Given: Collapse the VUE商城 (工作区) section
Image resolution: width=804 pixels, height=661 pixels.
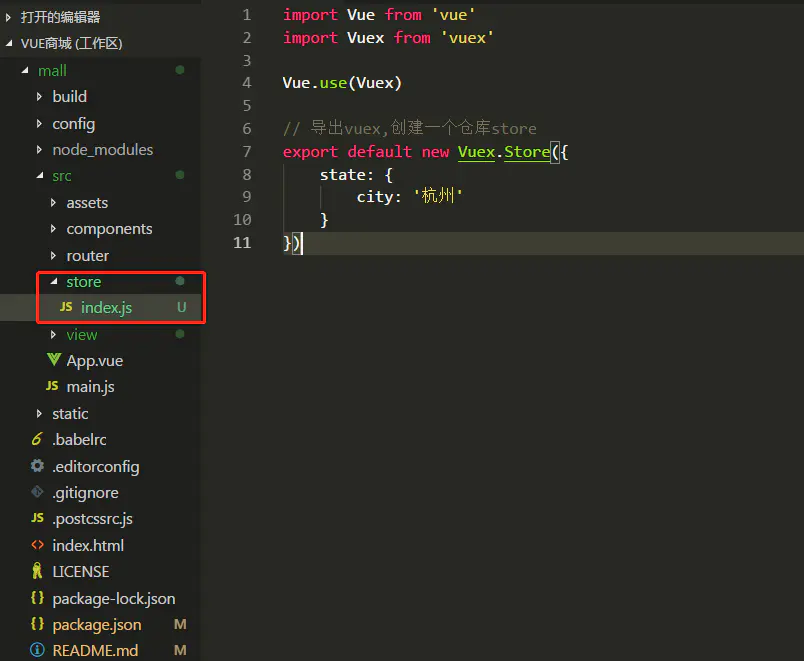Looking at the screenshot, I should (9, 44).
